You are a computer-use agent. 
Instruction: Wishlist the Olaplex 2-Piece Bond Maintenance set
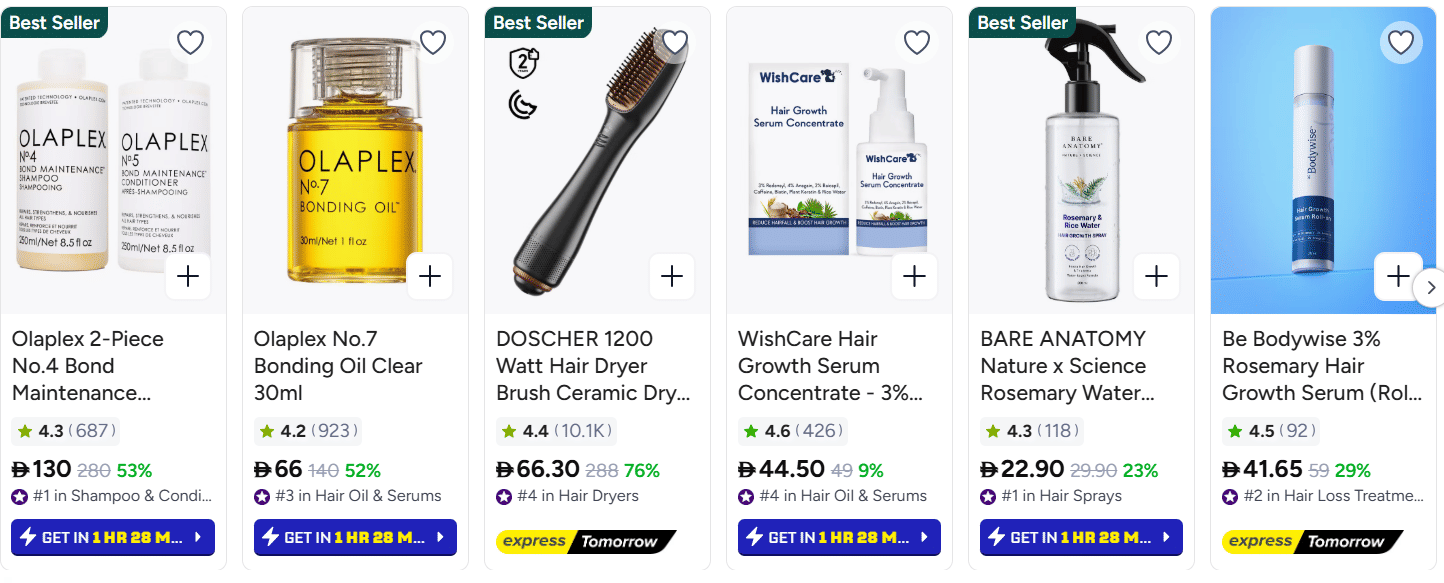click(190, 42)
